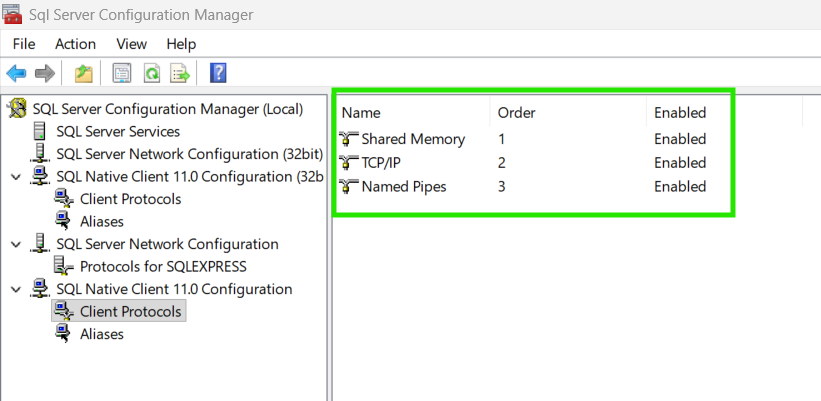The height and width of the screenshot is (401, 821).
Task: Click order value 3 for Named Pipes
Action: click(x=502, y=187)
